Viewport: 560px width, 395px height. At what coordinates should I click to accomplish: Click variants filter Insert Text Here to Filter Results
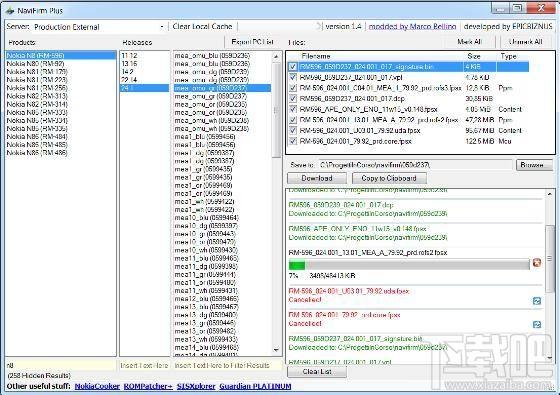click(x=227, y=365)
